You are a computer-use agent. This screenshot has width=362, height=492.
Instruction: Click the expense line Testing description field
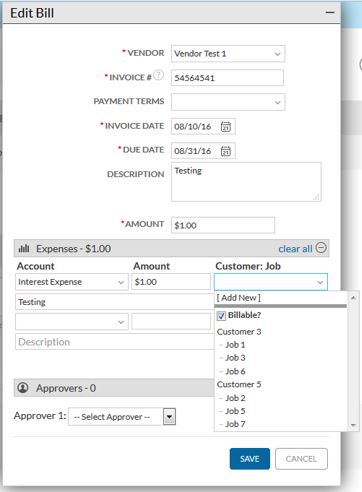tap(114, 302)
